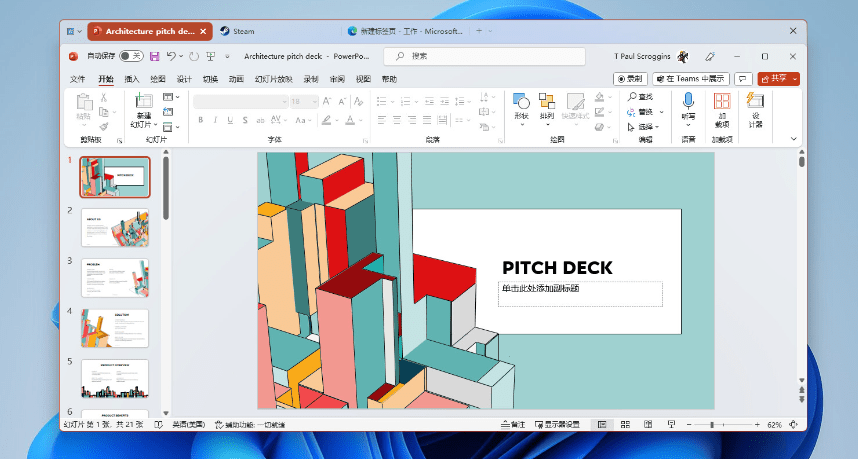Expand the font size dropdown
858x459 pixels.
click(314, 101)
